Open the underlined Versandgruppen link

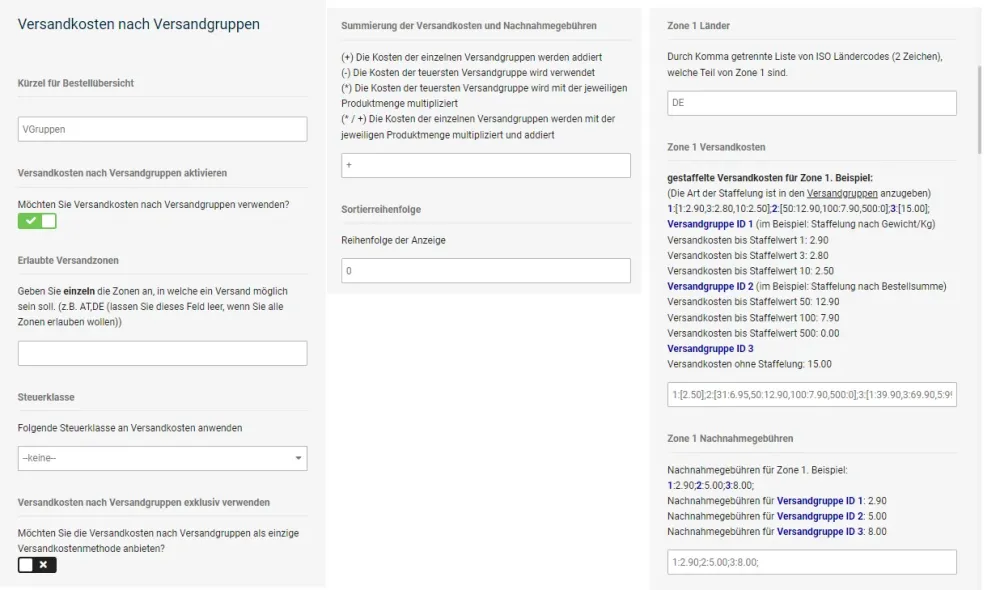click(842, 193)
